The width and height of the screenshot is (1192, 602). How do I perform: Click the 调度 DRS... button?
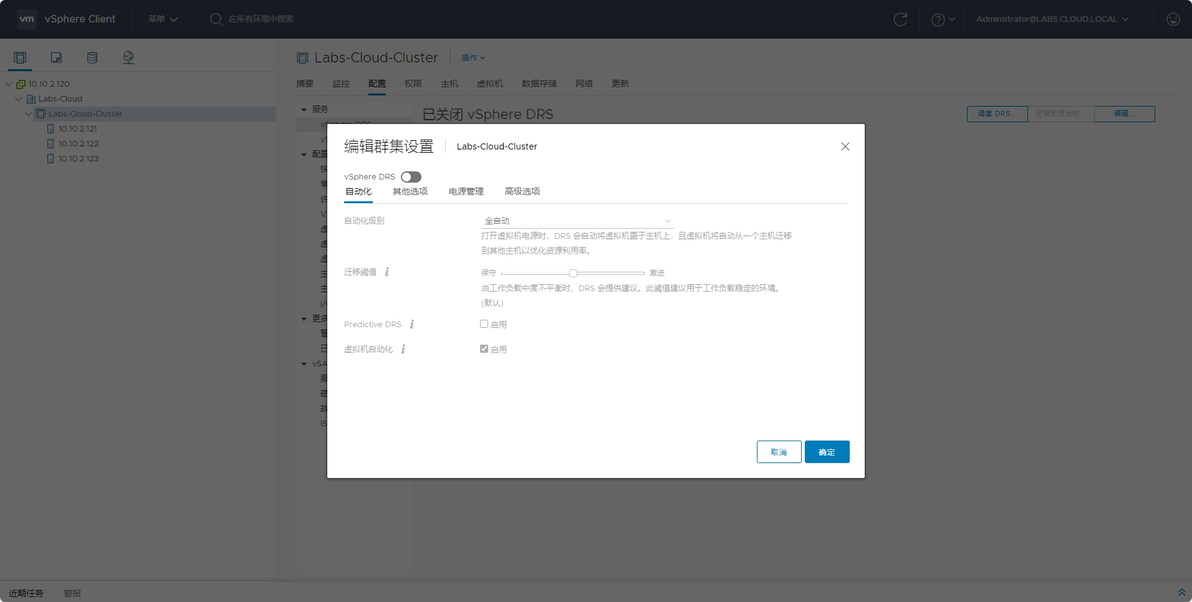997,114
